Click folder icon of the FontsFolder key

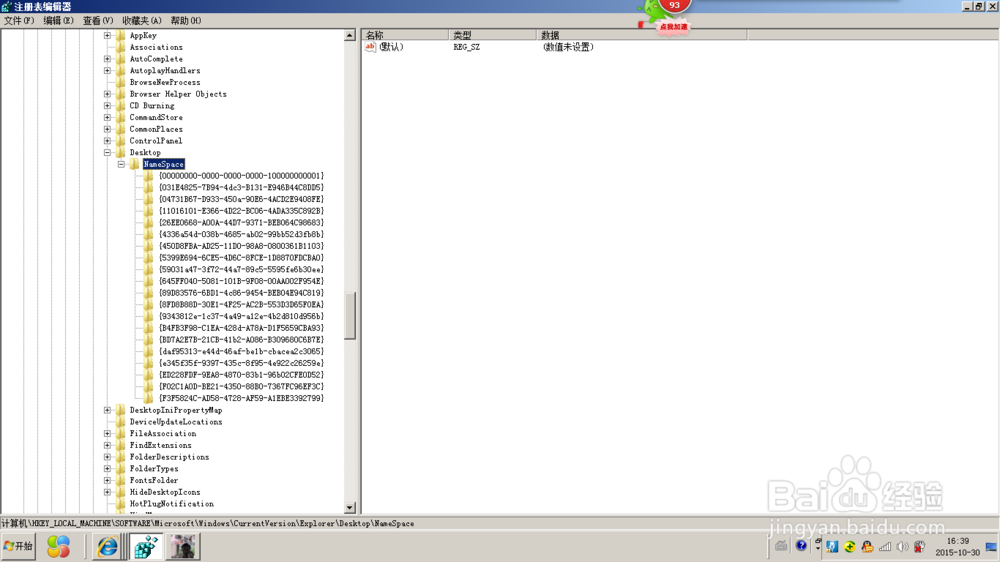point(121,480)
